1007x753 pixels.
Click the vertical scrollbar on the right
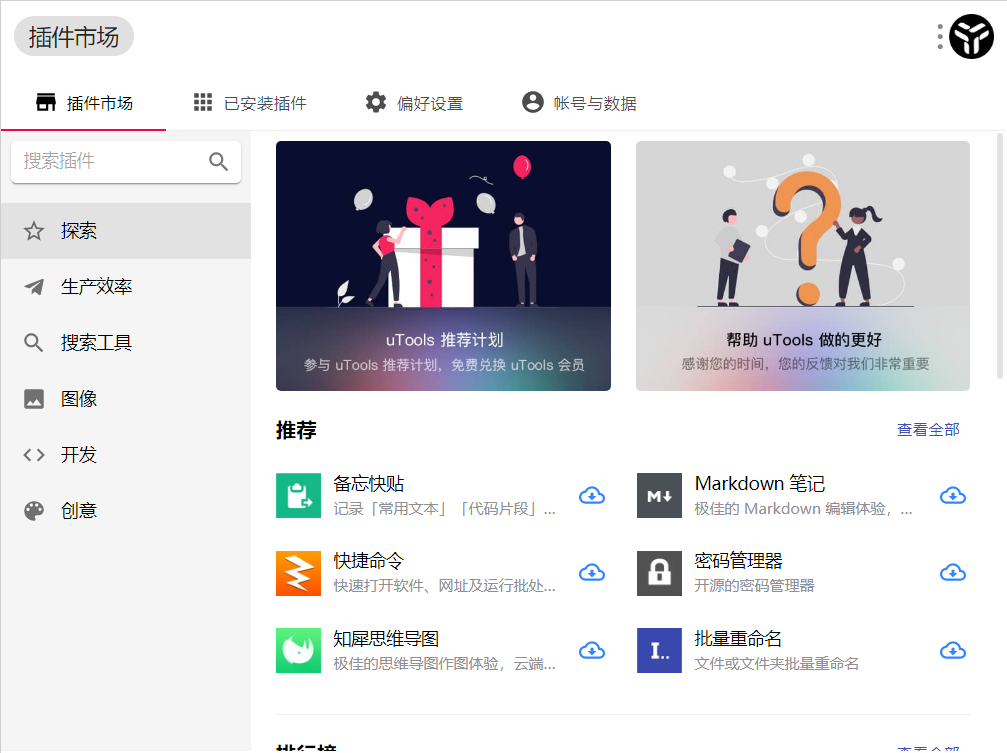[x=1000, y=256]
